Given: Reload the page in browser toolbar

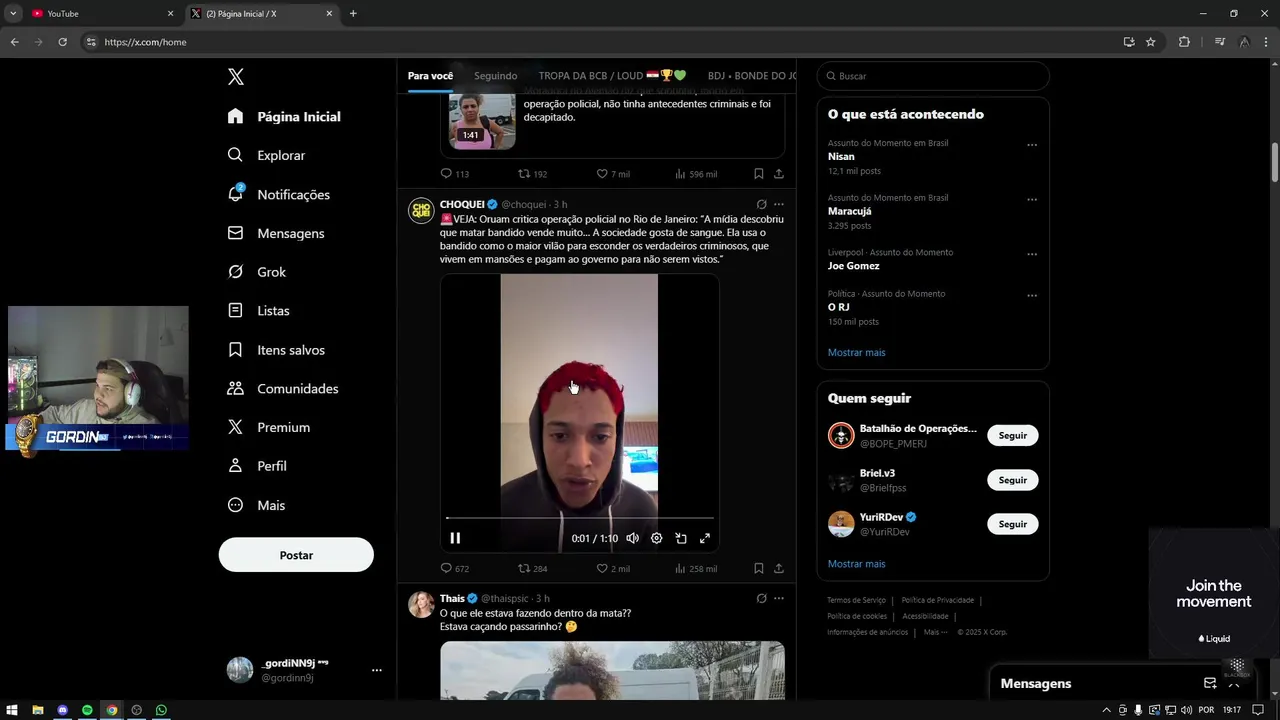Looking at the screenshot, I should tap(62, 42).
